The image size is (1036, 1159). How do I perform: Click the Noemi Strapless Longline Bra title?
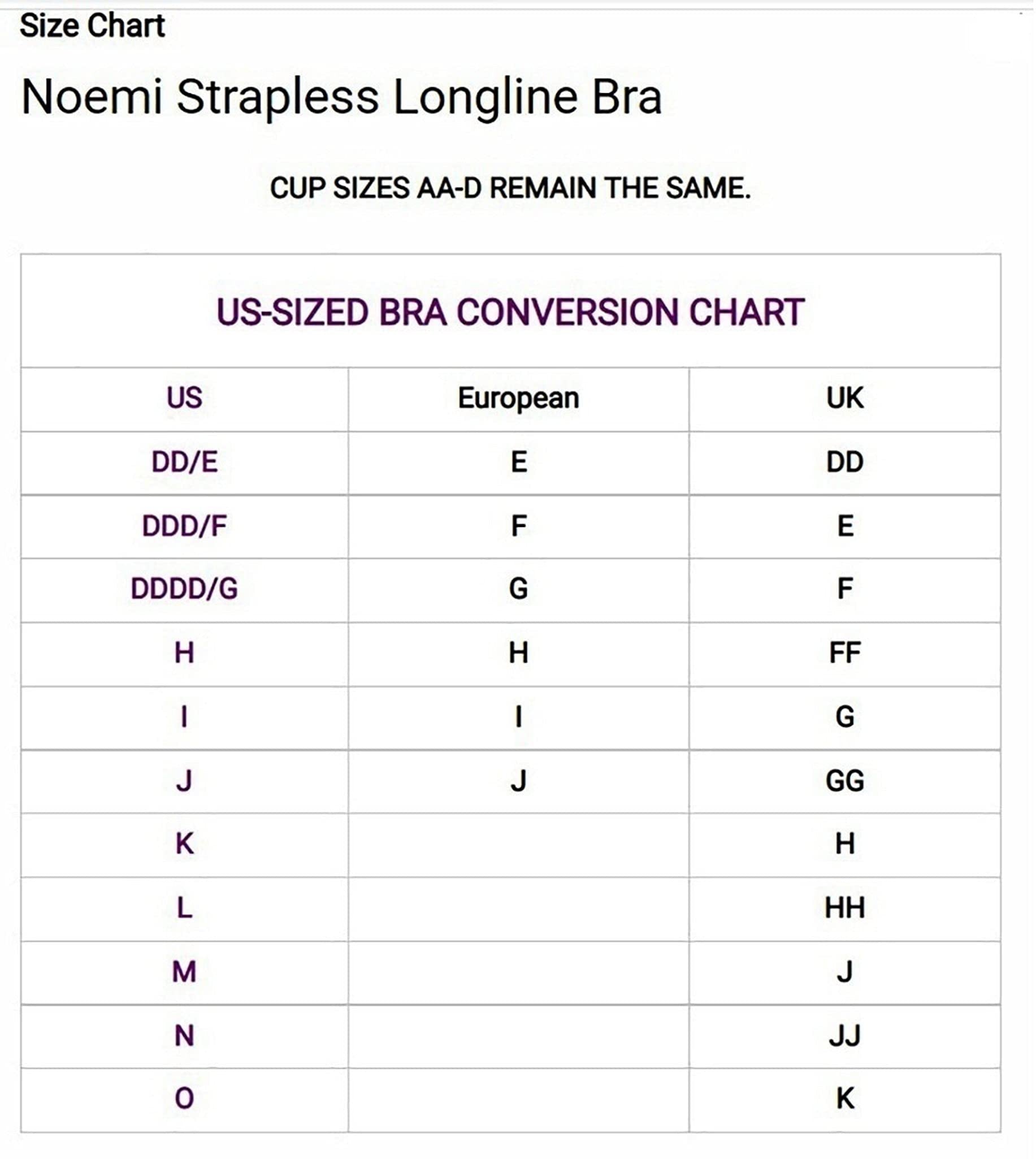[x=341, y=97]
